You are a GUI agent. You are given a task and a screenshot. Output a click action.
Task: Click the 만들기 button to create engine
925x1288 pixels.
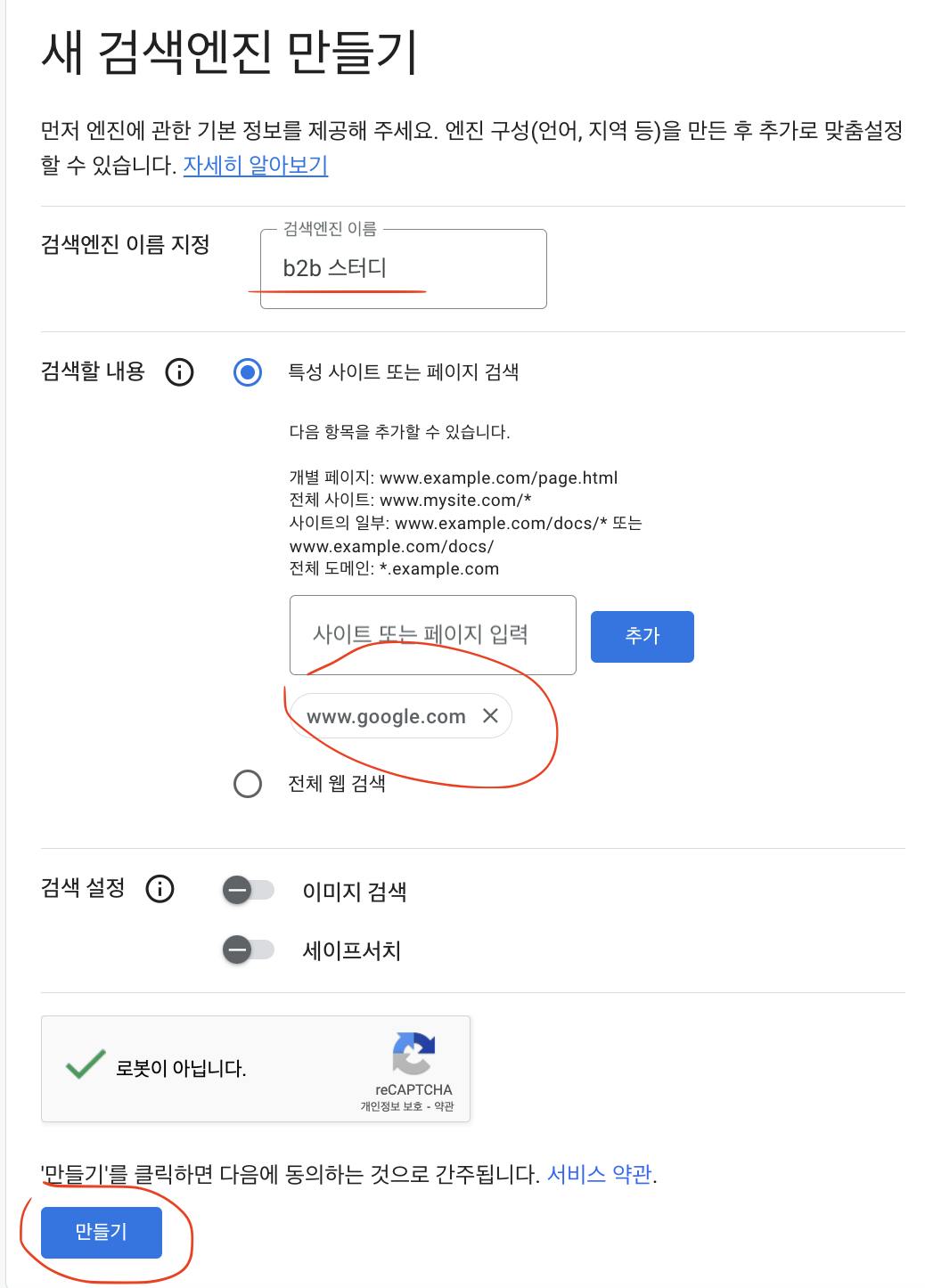tap(102, 1233)
